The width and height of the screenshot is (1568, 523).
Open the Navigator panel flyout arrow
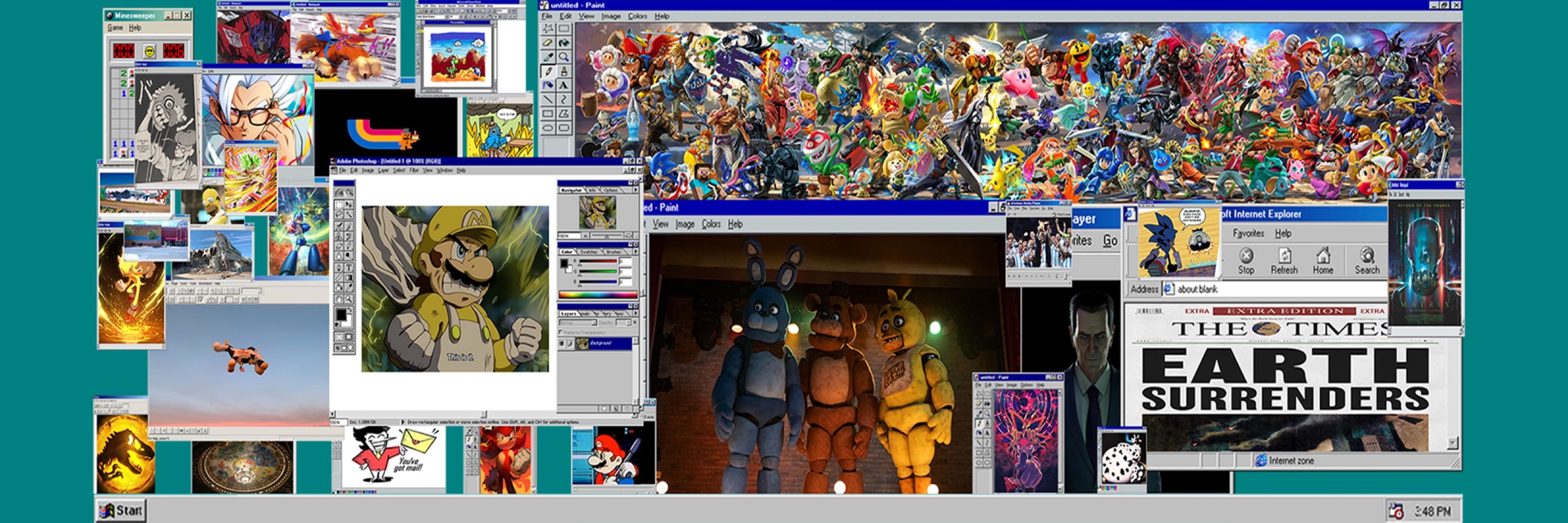coord(636,190)
